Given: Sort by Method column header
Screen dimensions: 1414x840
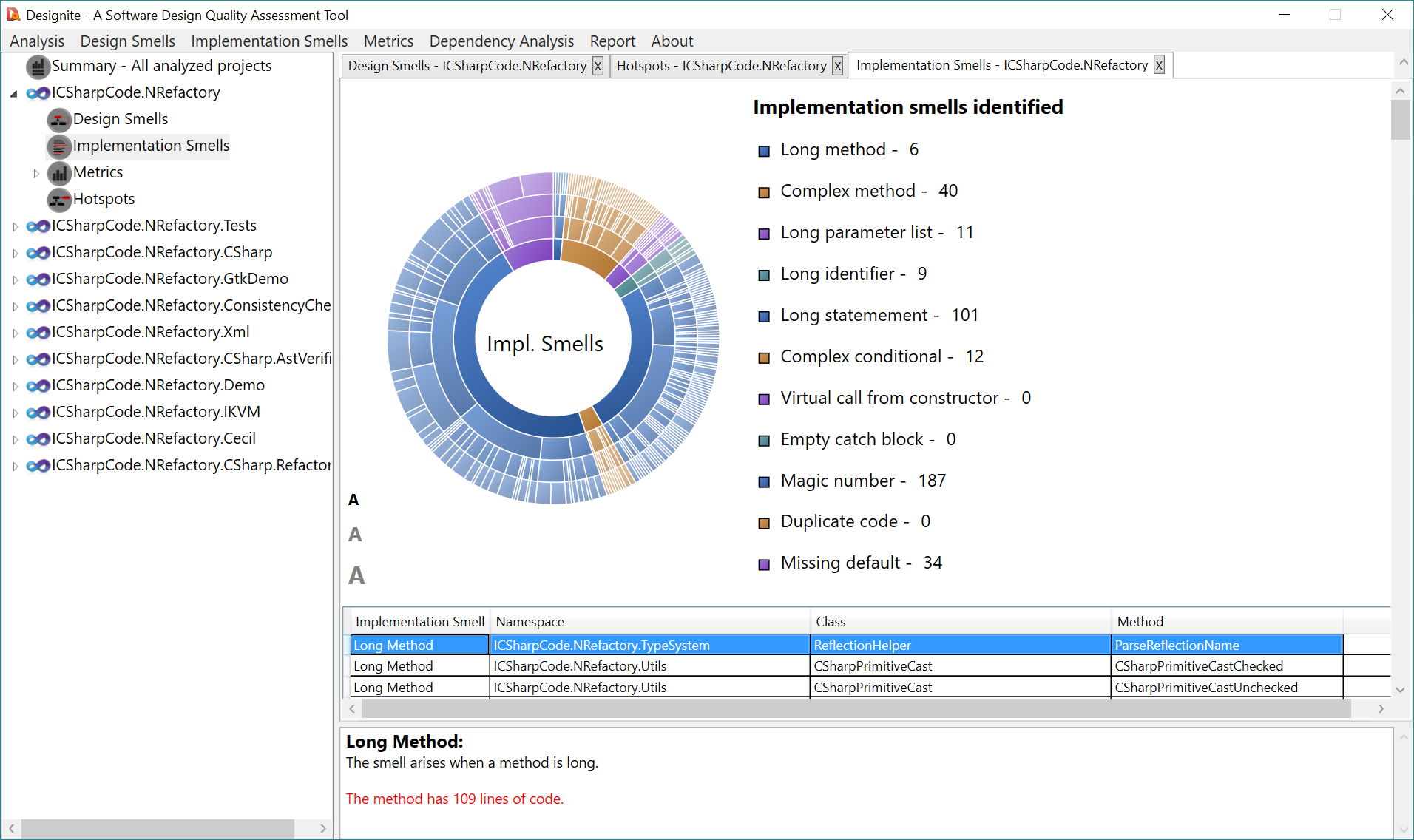Looking at the screenshot, I should [1227, 622].
